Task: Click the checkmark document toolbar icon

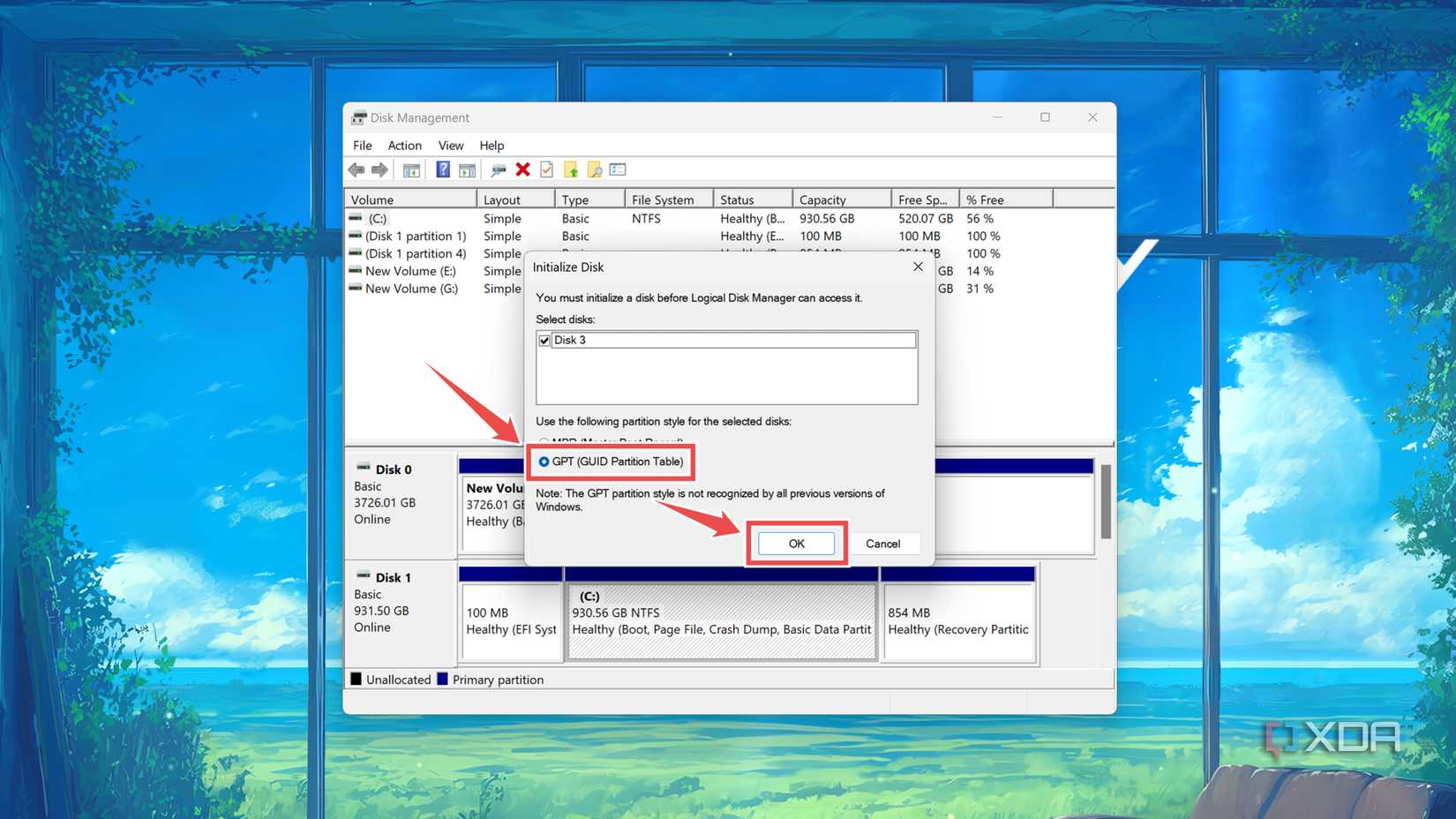Action: tap(546, 169)
